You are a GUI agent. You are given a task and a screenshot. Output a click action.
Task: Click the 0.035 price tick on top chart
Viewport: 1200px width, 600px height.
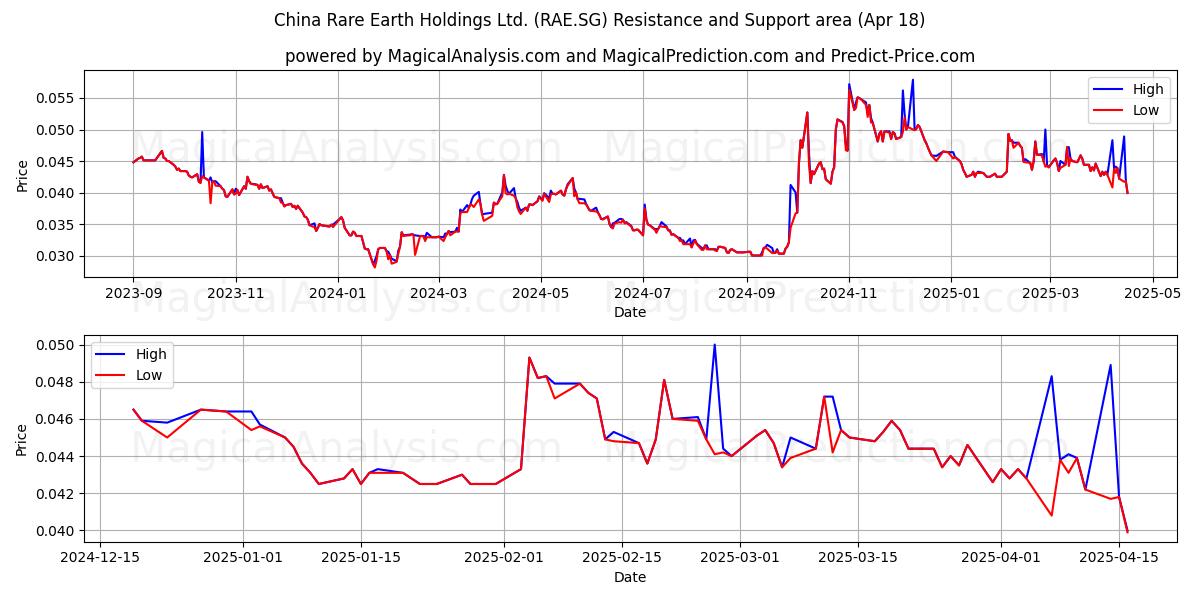[x=57, y=225]
